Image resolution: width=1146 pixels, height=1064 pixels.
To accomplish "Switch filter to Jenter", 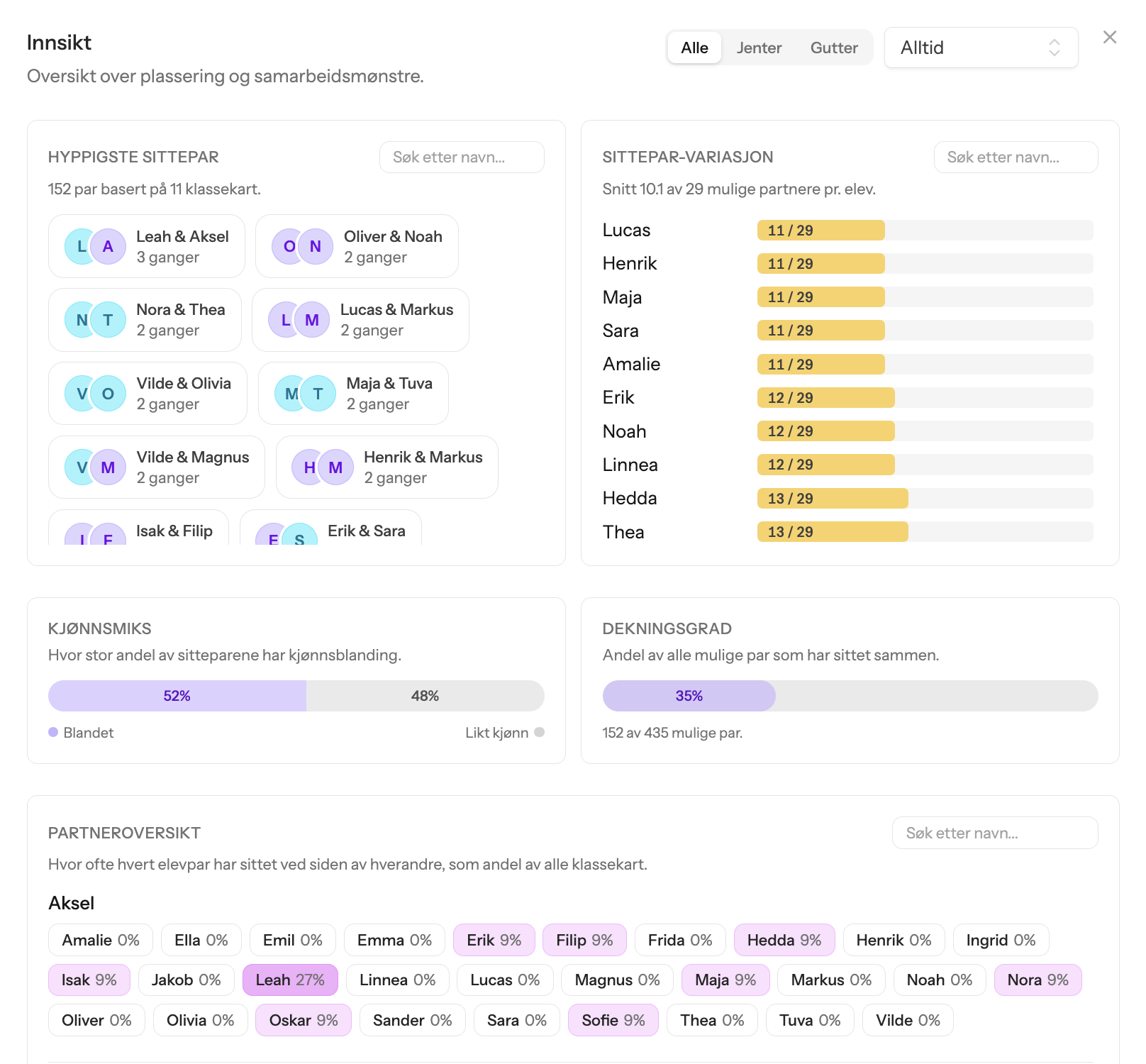I will pos(759,48).
